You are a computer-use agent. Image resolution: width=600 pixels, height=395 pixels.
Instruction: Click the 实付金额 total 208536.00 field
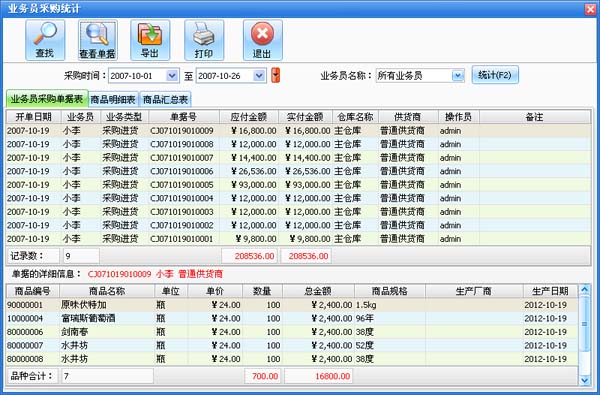click(x=306, y=256)
